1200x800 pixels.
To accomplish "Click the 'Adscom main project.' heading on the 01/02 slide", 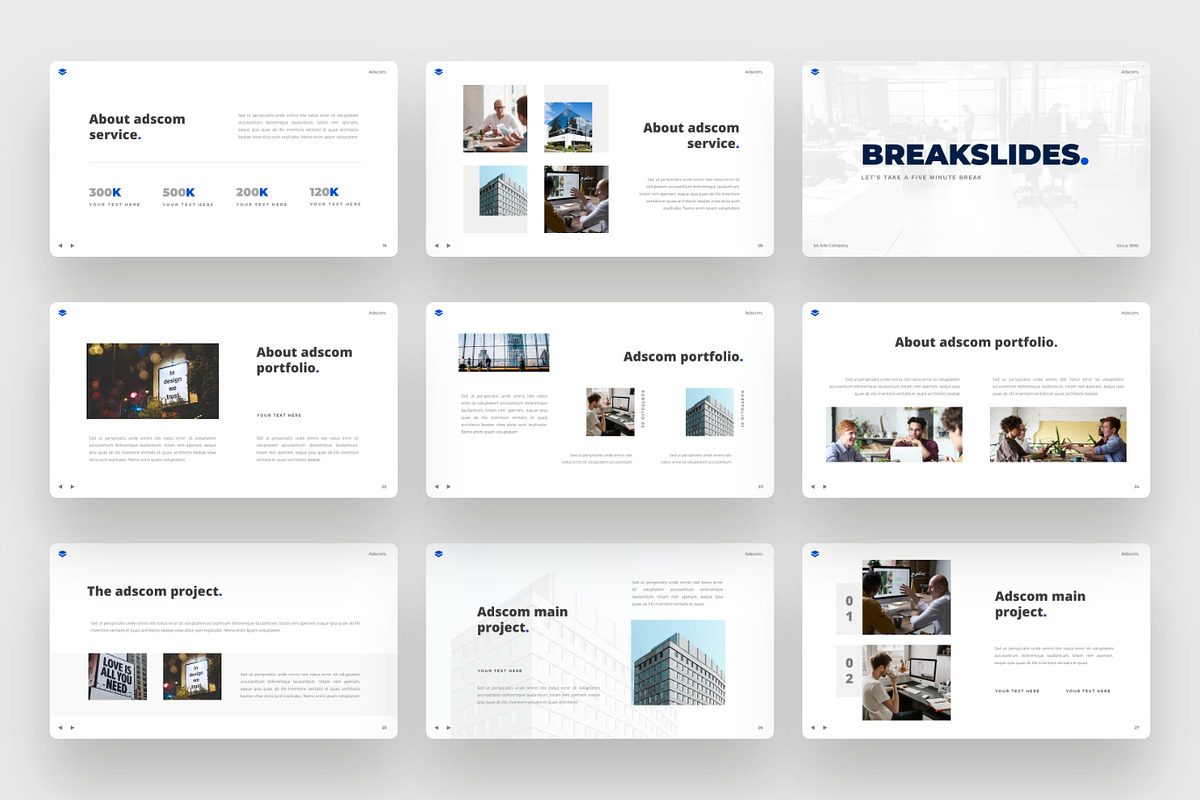I will 1040,604.
